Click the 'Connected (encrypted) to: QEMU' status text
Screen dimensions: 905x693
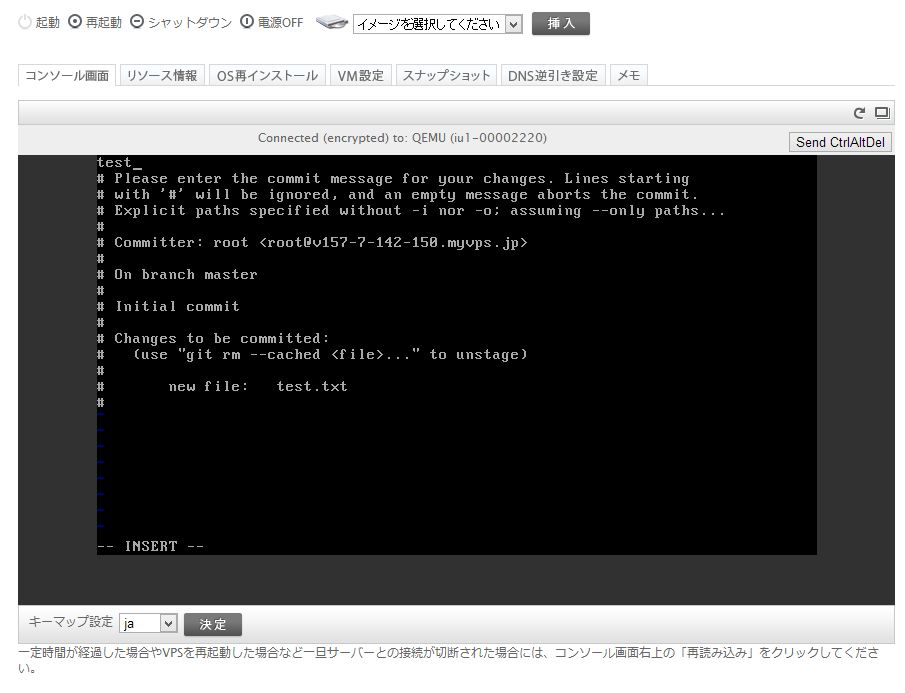pos(402,138)
